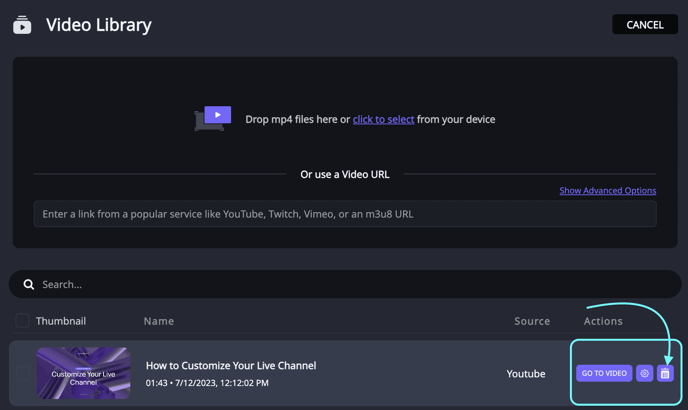Click the trash delete icon for video
Image resolution: width=688 pixels, height=410 pixels.
pyautogui.click(x=665, y=374)
